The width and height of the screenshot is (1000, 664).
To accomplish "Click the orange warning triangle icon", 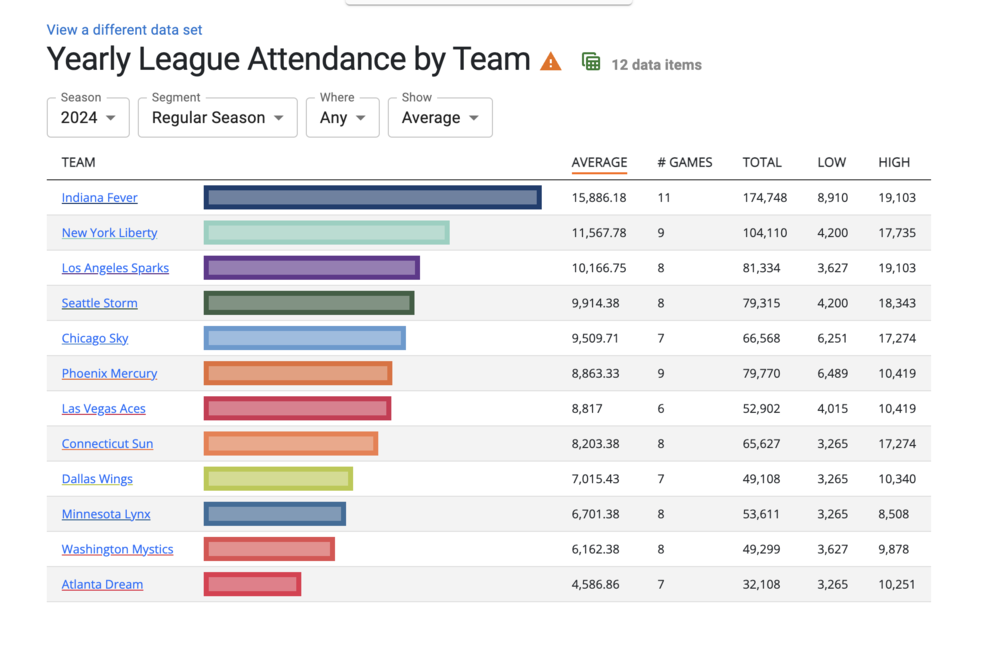I will (550, 62).
